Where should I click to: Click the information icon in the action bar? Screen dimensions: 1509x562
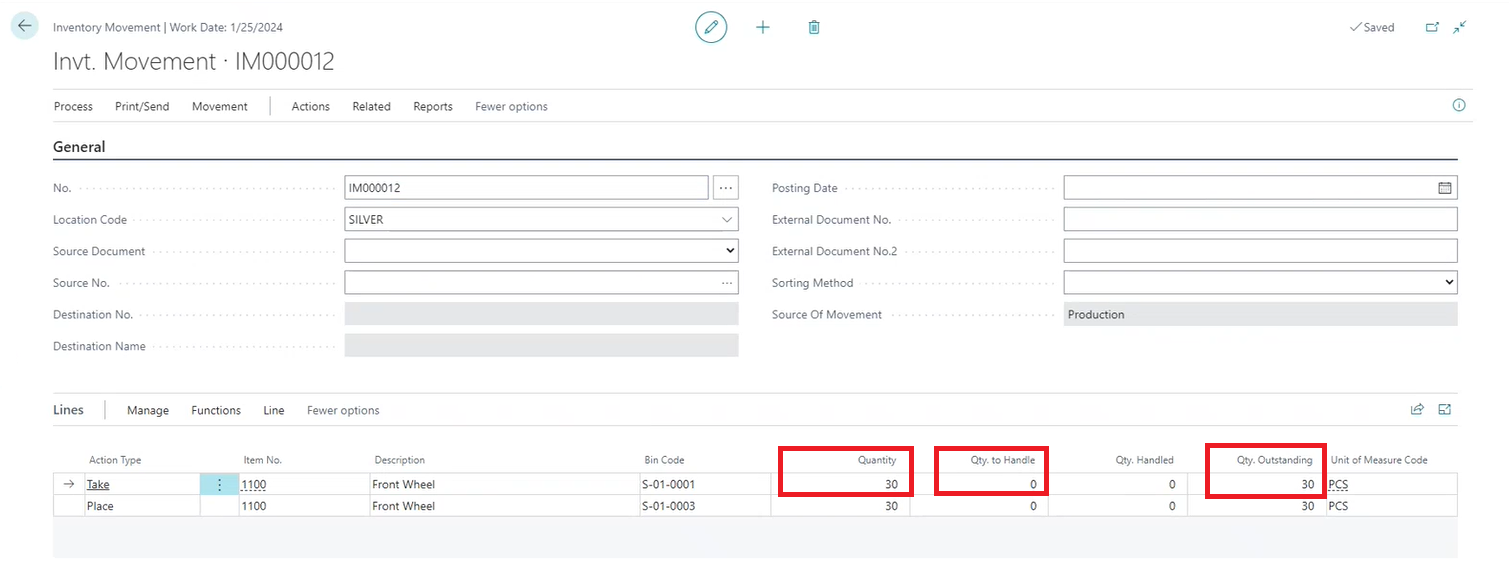click(1458, 105)
